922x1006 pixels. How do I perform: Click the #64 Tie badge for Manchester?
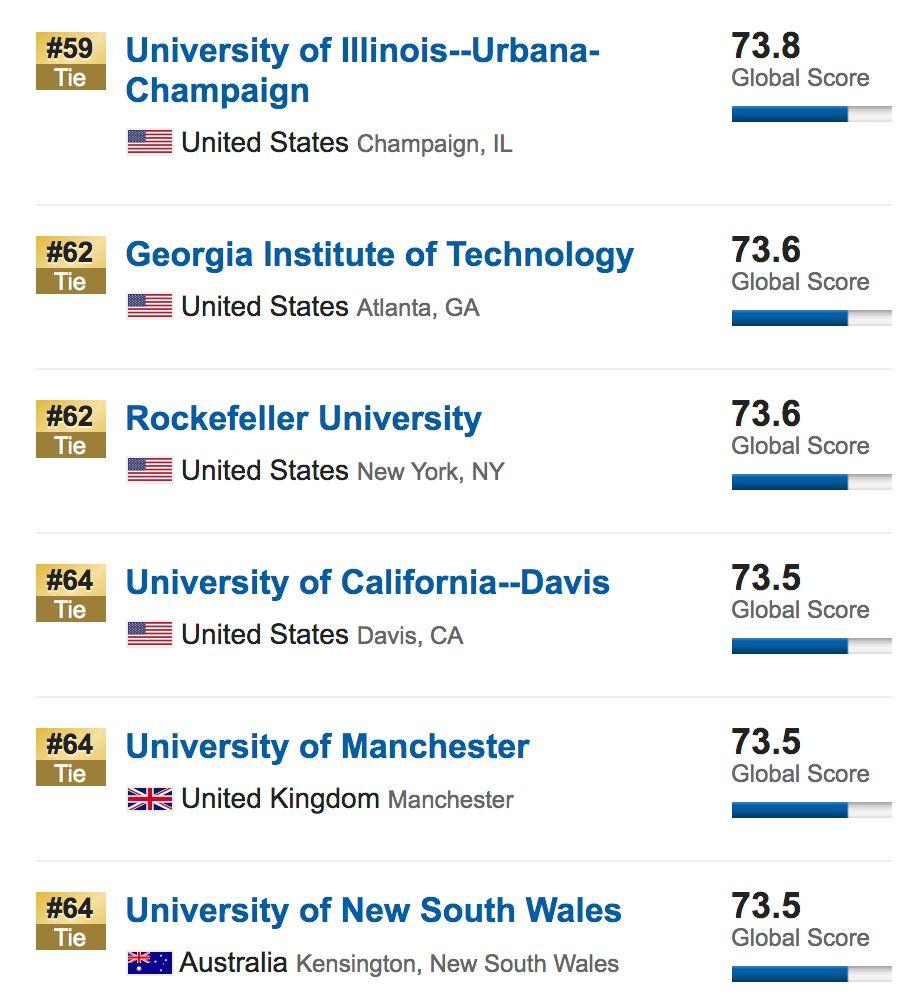click(x=70, y=758)
